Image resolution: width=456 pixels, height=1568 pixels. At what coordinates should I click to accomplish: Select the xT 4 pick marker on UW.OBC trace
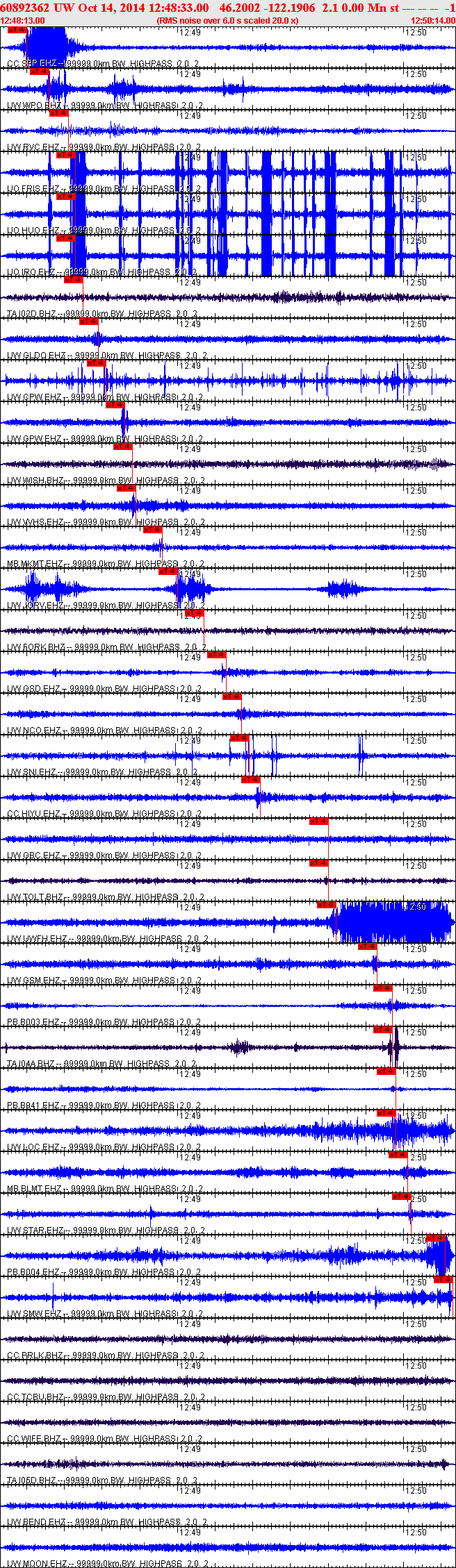pyautogui.click(x=319, y=821)
